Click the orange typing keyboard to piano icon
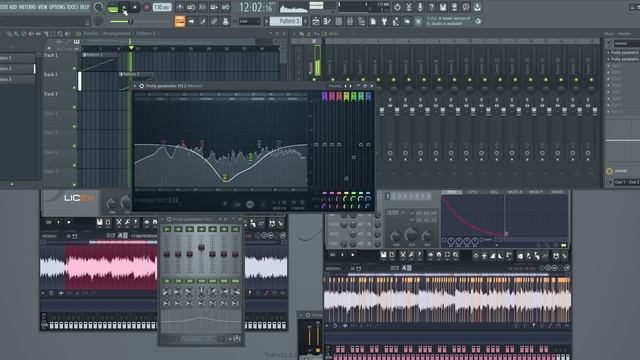Viewport: 640px width, 360px height. (180, 21)
